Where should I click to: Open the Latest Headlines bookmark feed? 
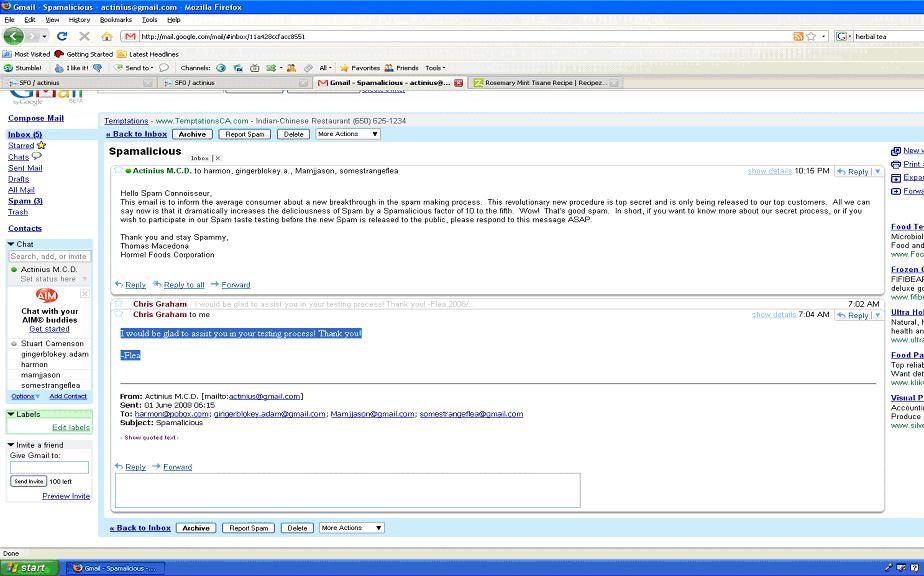(148, 54)
